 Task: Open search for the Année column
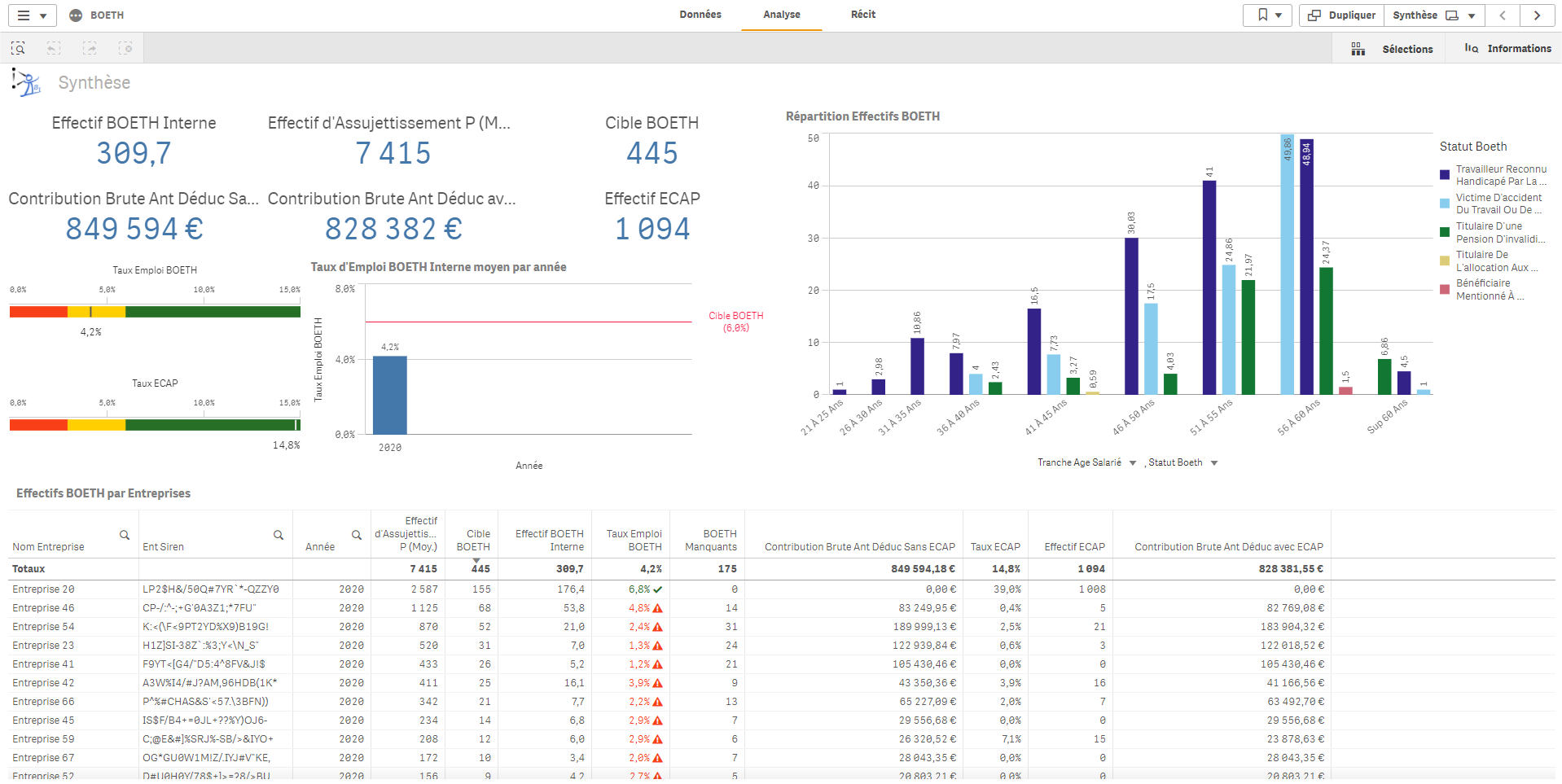coord(357,535)
